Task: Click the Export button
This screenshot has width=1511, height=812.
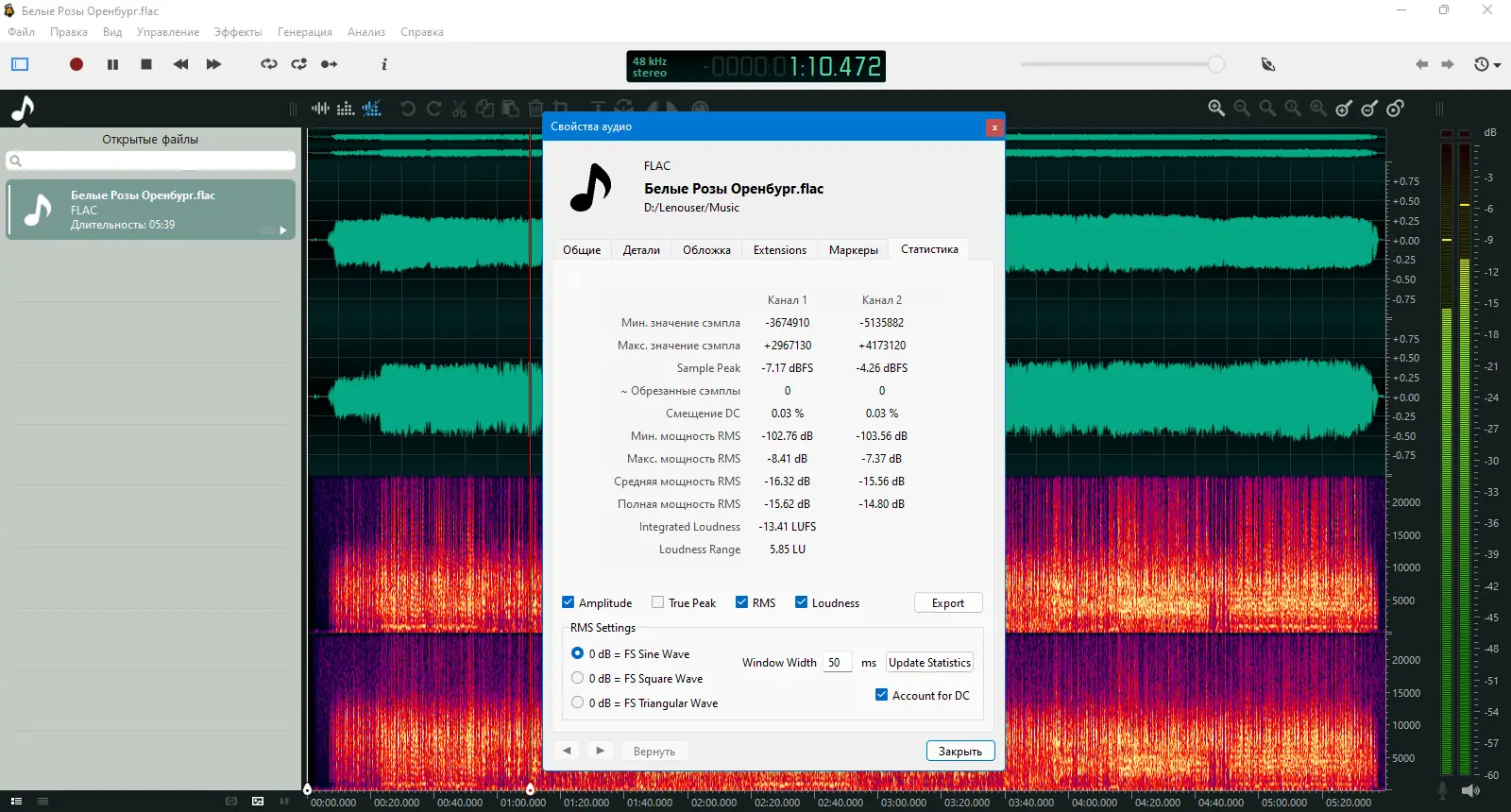Action: 948,603
